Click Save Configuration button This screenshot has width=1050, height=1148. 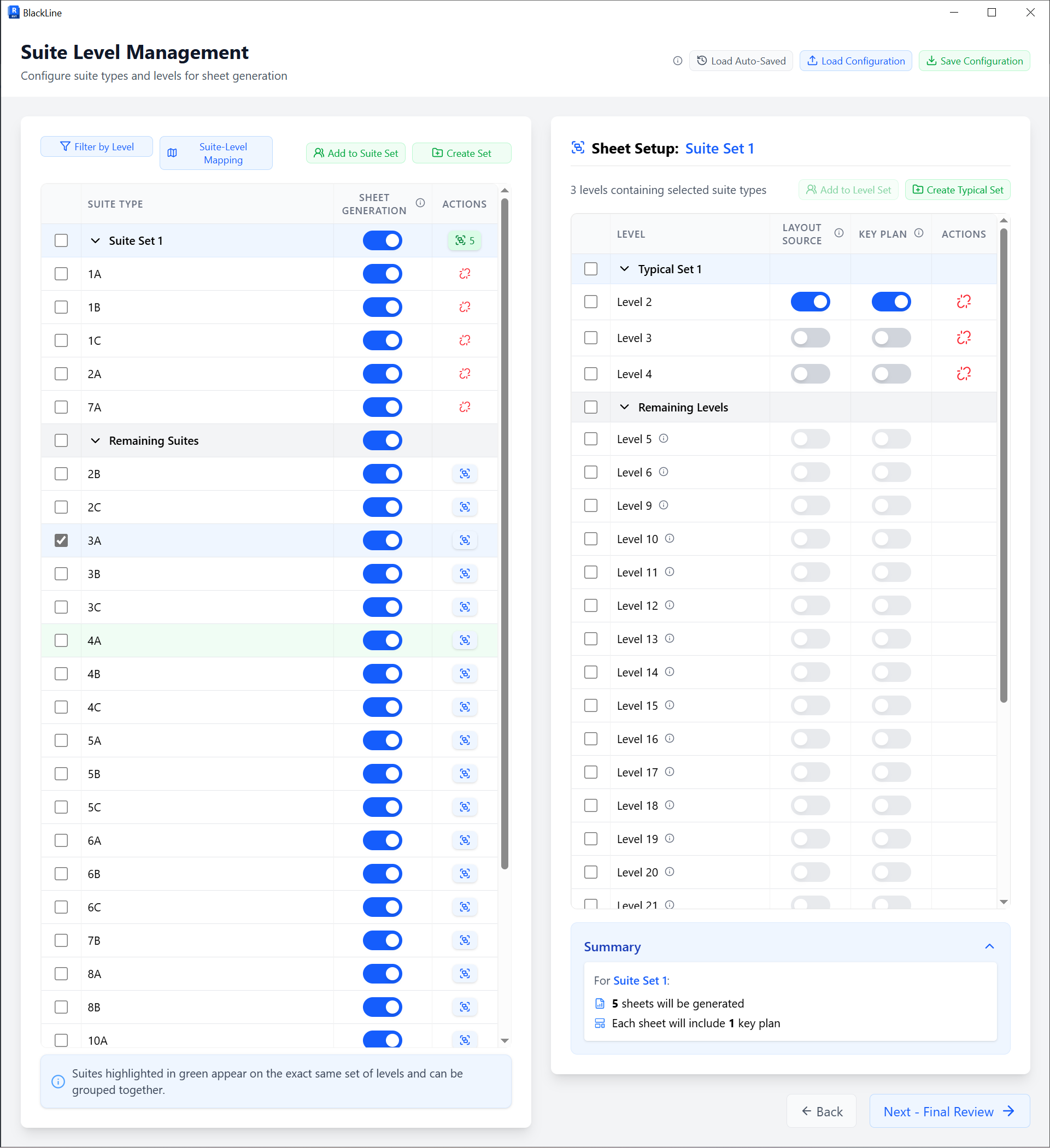(x=973, y=61)
